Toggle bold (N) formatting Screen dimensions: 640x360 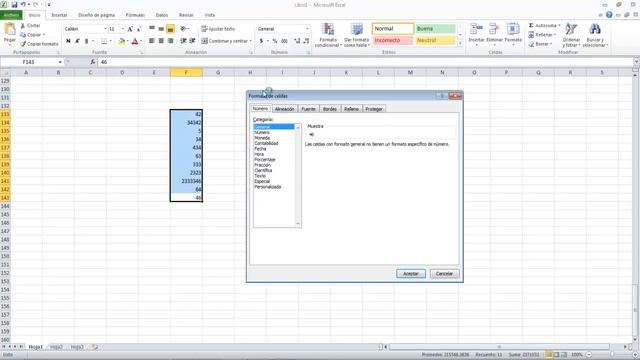pos(68,41)
